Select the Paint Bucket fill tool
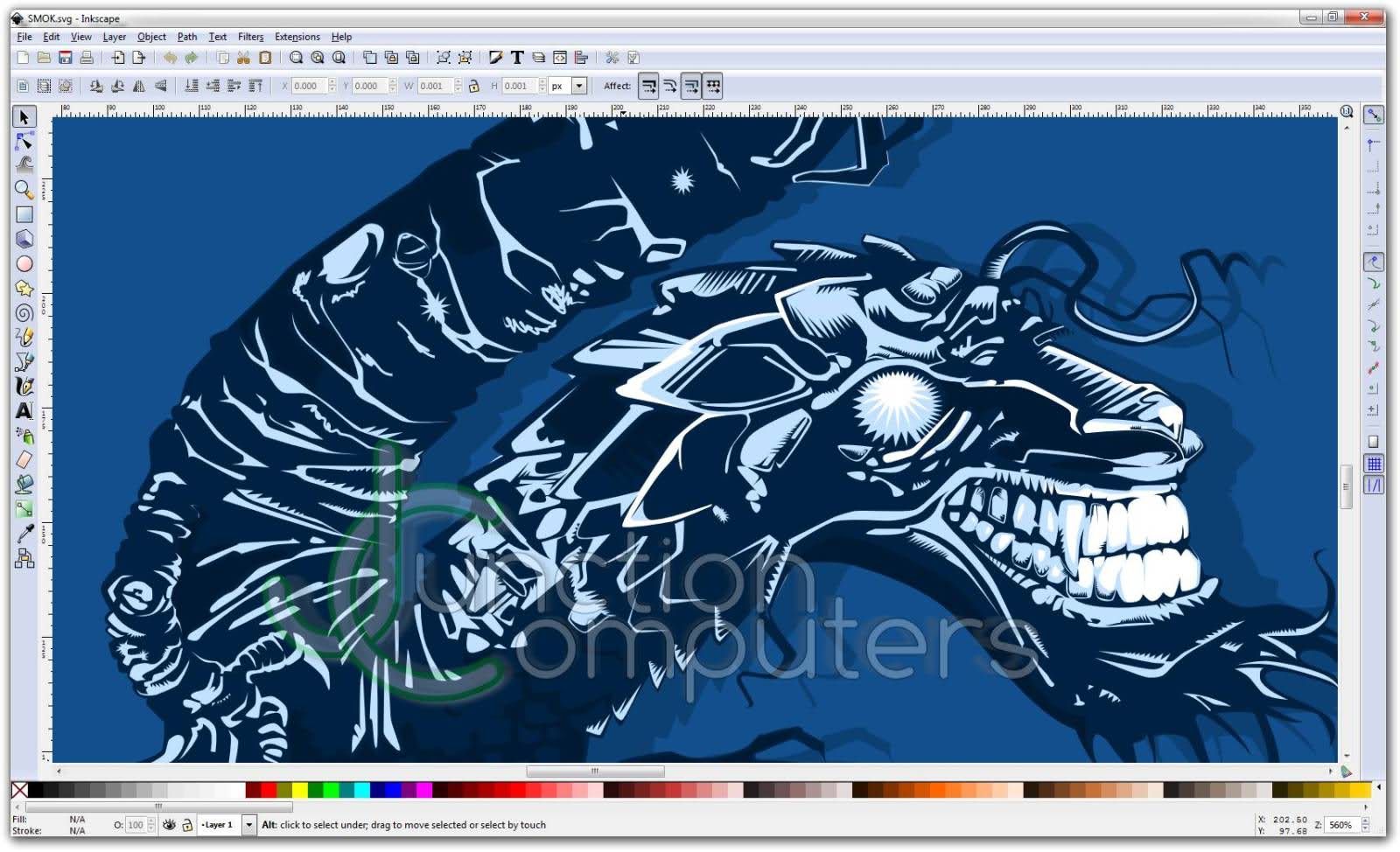 24,484
